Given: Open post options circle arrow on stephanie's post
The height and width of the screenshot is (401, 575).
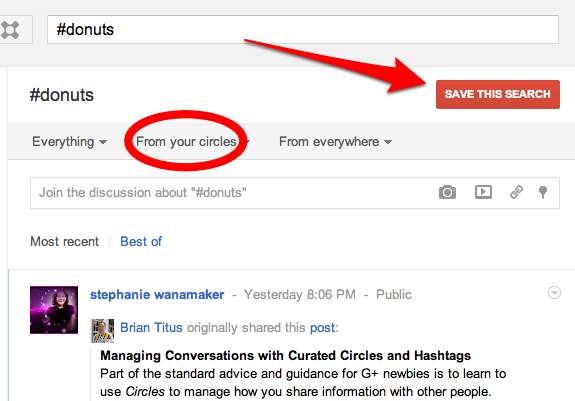Looking at the screenshot, I should tap(554, 293).
